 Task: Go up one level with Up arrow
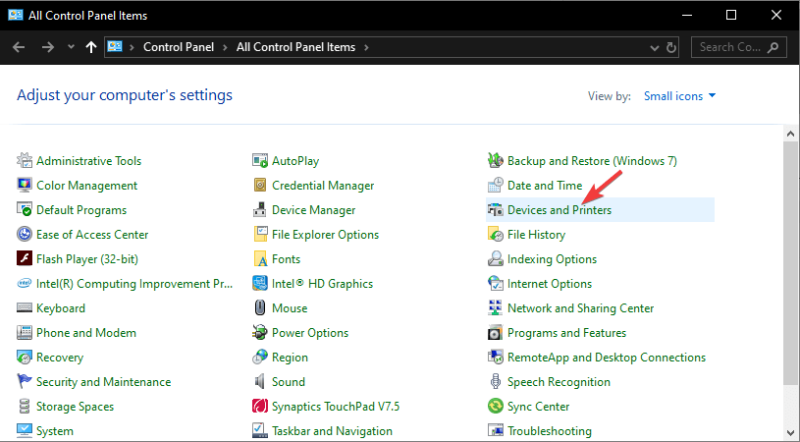[x=91, y=47]
